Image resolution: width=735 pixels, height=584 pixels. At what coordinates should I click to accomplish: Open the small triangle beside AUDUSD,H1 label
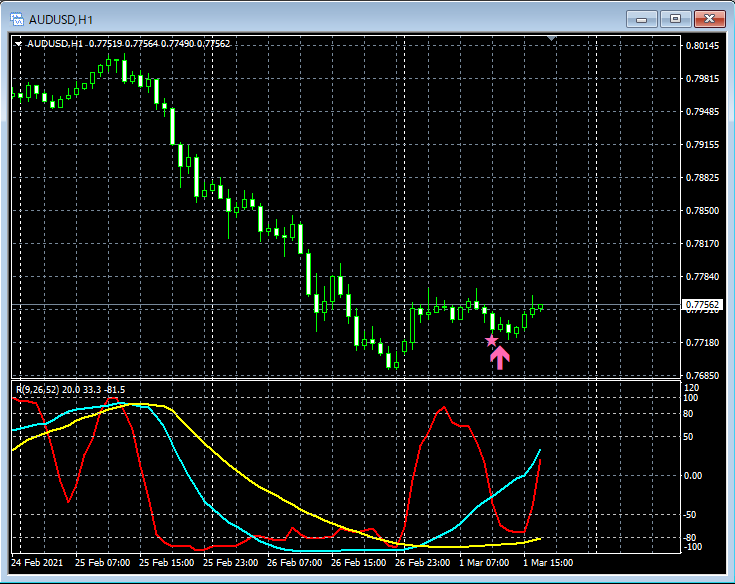[19, 44]
